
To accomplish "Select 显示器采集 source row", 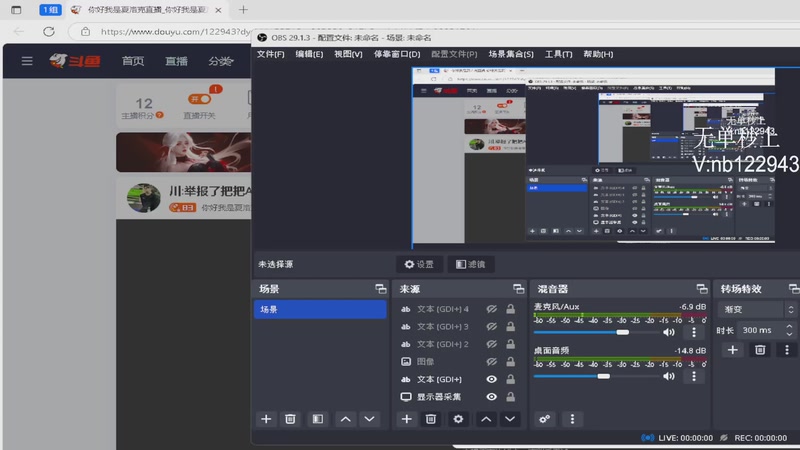I will (439, 396).
